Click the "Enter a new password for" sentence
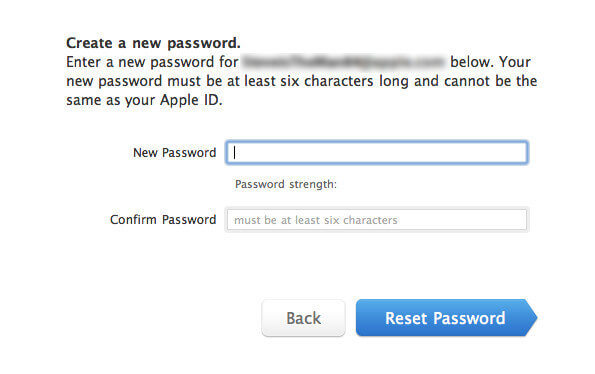The image size is (595, 374). pos(152,62)
